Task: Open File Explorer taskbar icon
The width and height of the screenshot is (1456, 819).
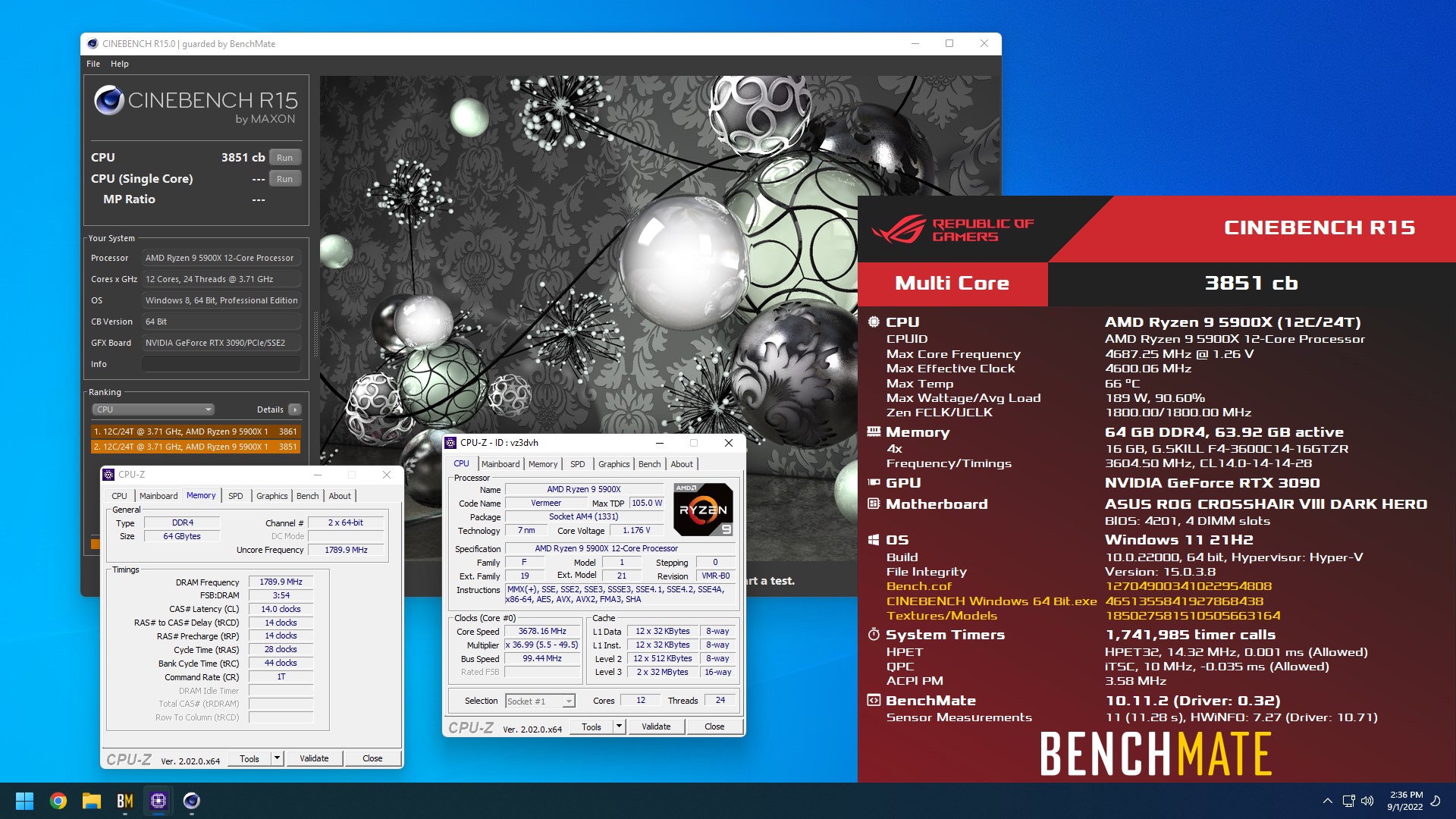Action: tap(92, 801)
